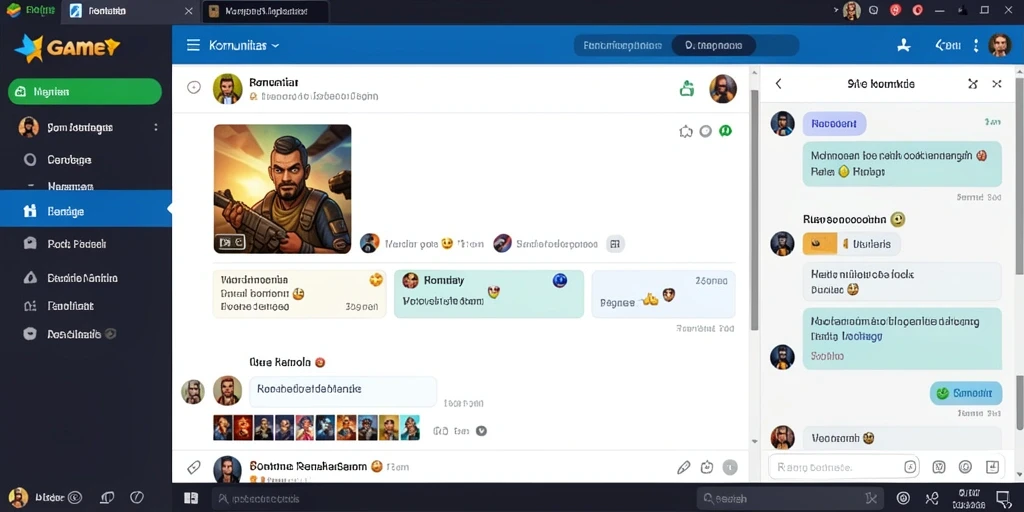The height and width of the screenshot is (512, 1024).
Task: Click the paperclip attach icon below the feed
Action: click(193, 467)
